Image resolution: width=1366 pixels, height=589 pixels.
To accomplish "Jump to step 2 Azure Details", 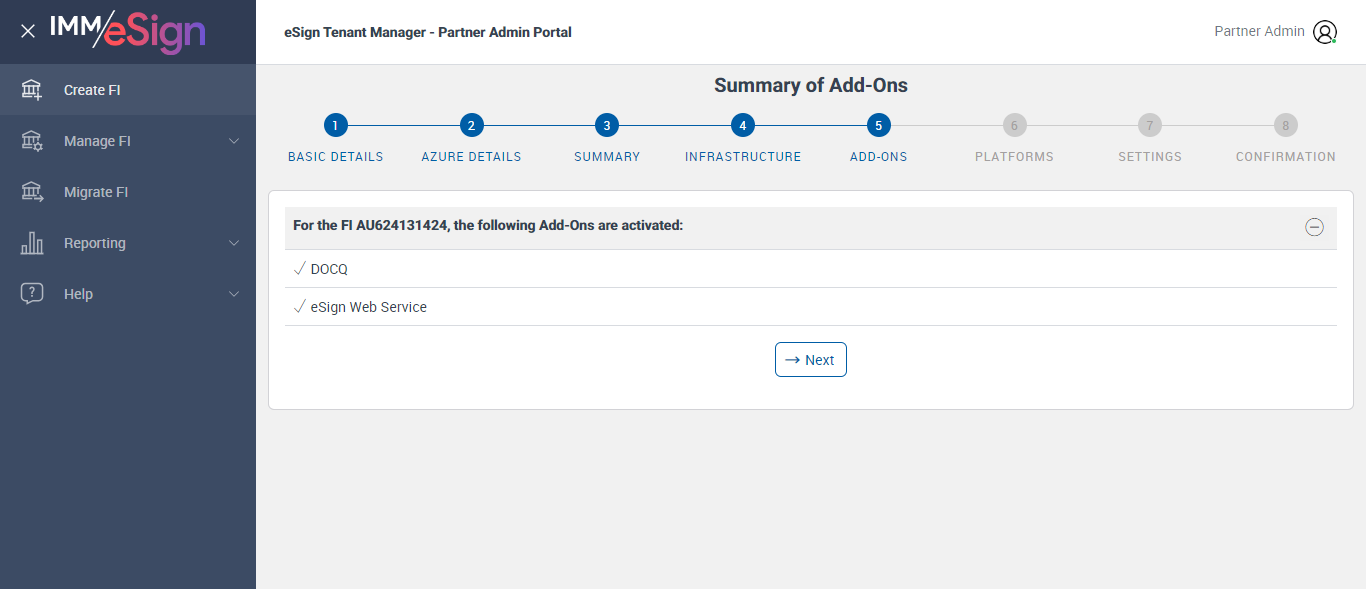I will coord(471,126).
